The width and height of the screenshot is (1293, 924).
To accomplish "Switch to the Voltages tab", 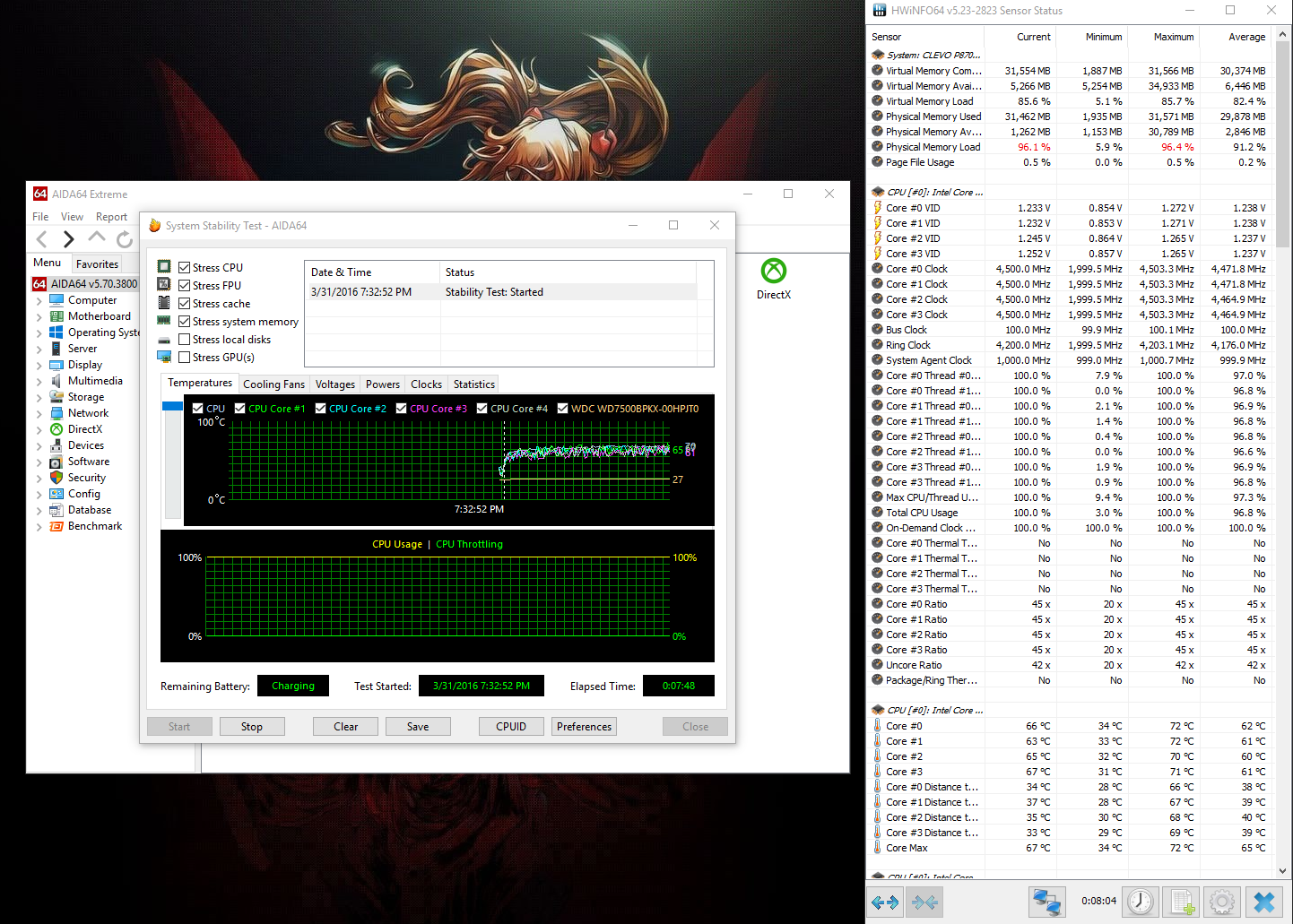I will click(x=335, y=384).
